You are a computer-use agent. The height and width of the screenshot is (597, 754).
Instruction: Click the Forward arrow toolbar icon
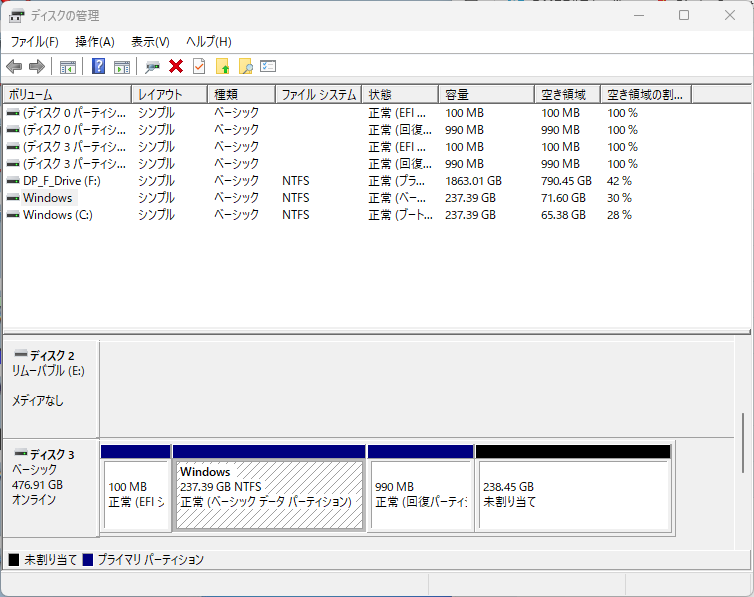[37, 66]
